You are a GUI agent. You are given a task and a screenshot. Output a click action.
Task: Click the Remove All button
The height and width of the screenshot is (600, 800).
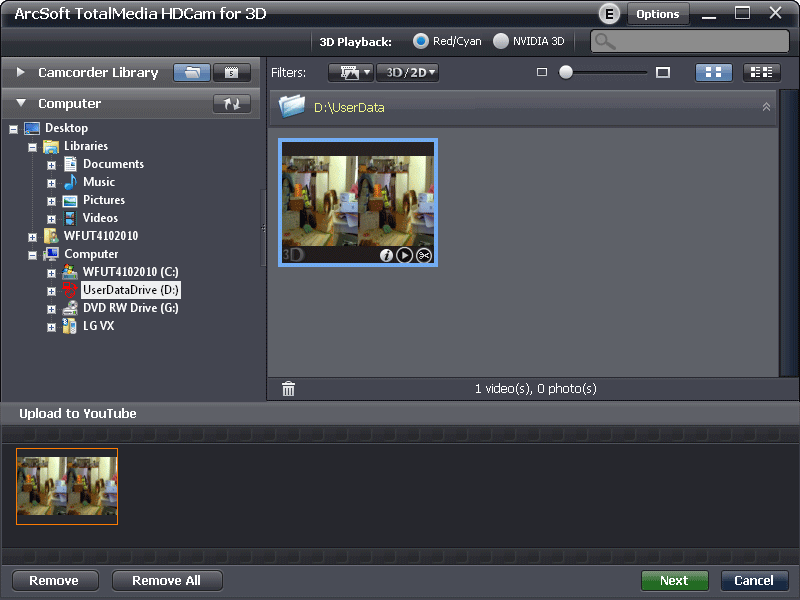pyautogui.click(x=167, y=581)
